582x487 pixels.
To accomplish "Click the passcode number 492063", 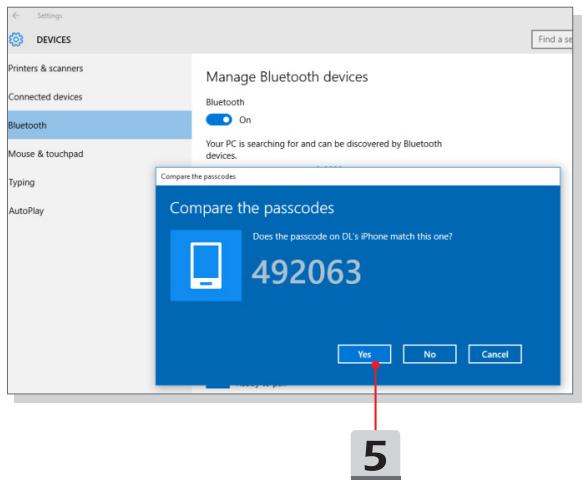I will [306, 272].
